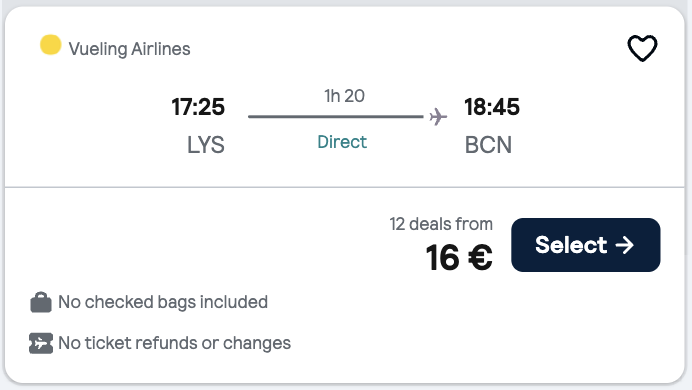Image resolution: width=692 pixels, height=390 pixels.
Task: Click the 16 € price
Action: (x=459, y=258)
